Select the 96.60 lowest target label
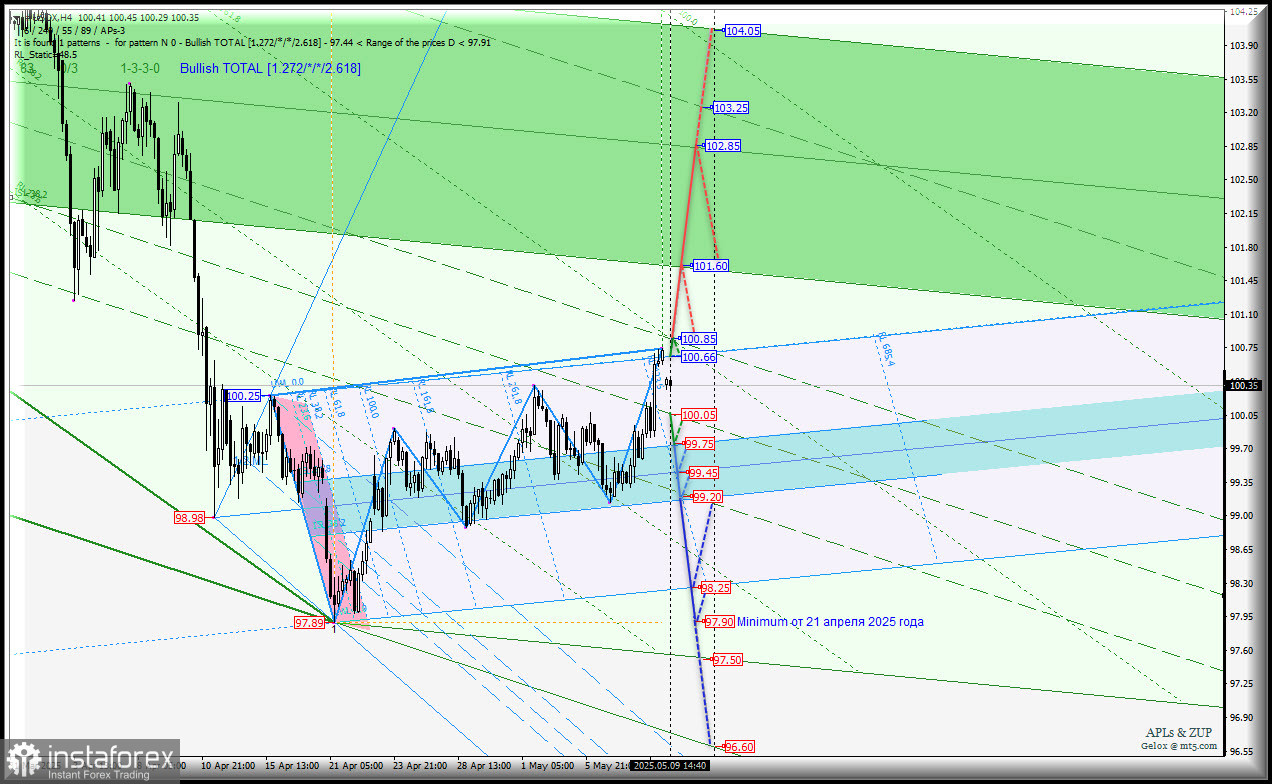 pyautogui.click(x=739, y=747)
